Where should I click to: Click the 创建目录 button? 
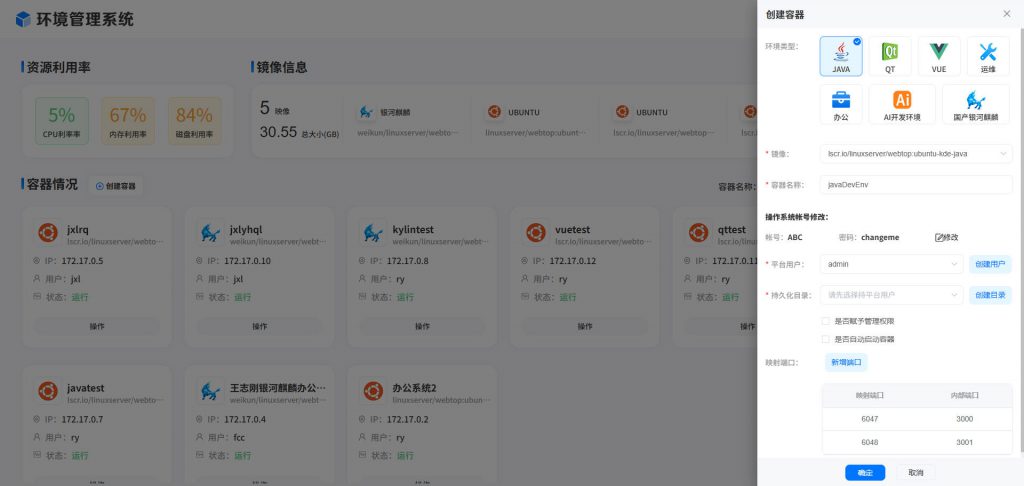coord(989,295)
